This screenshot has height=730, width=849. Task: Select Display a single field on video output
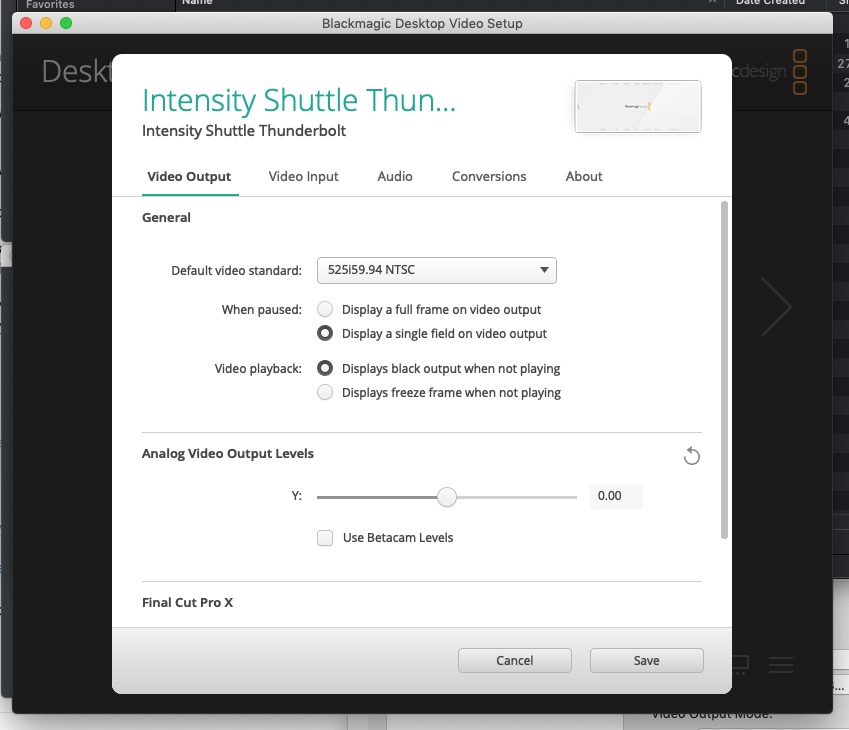pos(325,333)
